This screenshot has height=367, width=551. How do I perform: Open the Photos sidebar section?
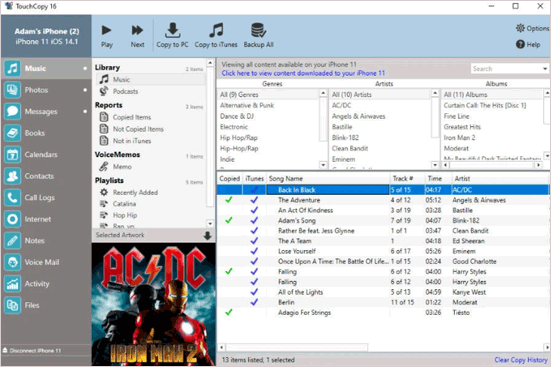(46, 90)
